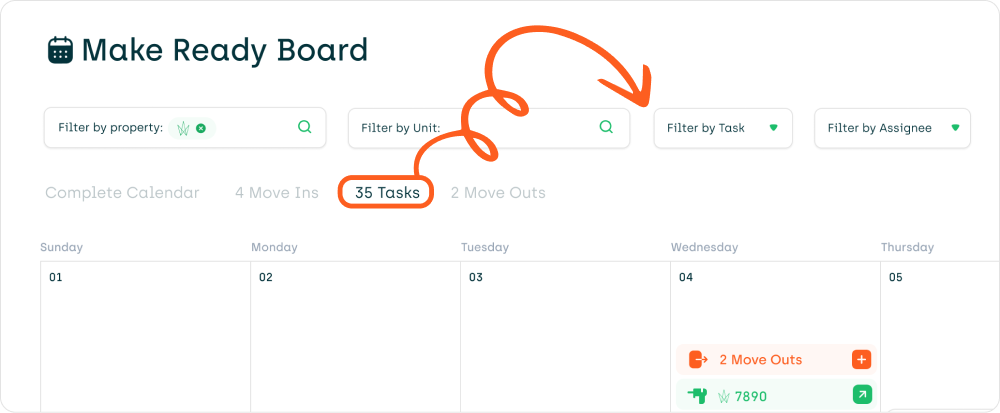
Task: Click the search icon in unit filter
Action: [607, 127]
